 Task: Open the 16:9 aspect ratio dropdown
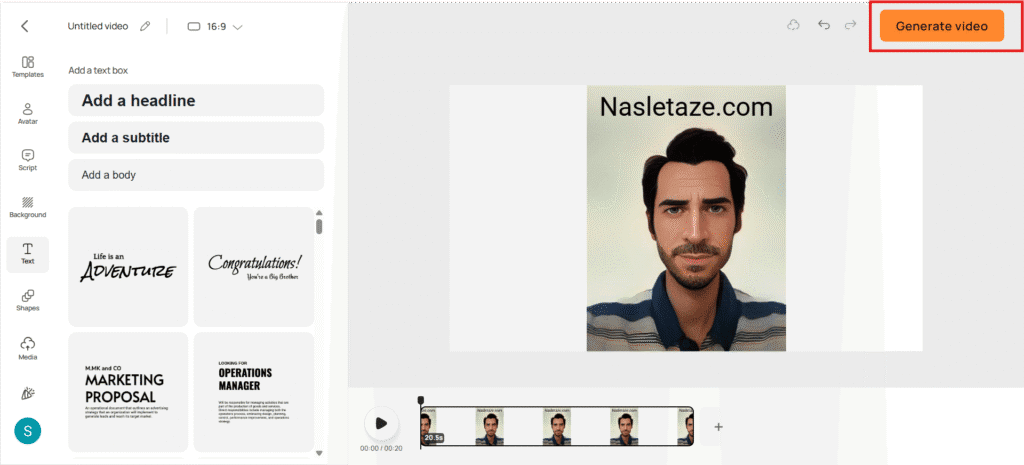[x=215, y=27]
